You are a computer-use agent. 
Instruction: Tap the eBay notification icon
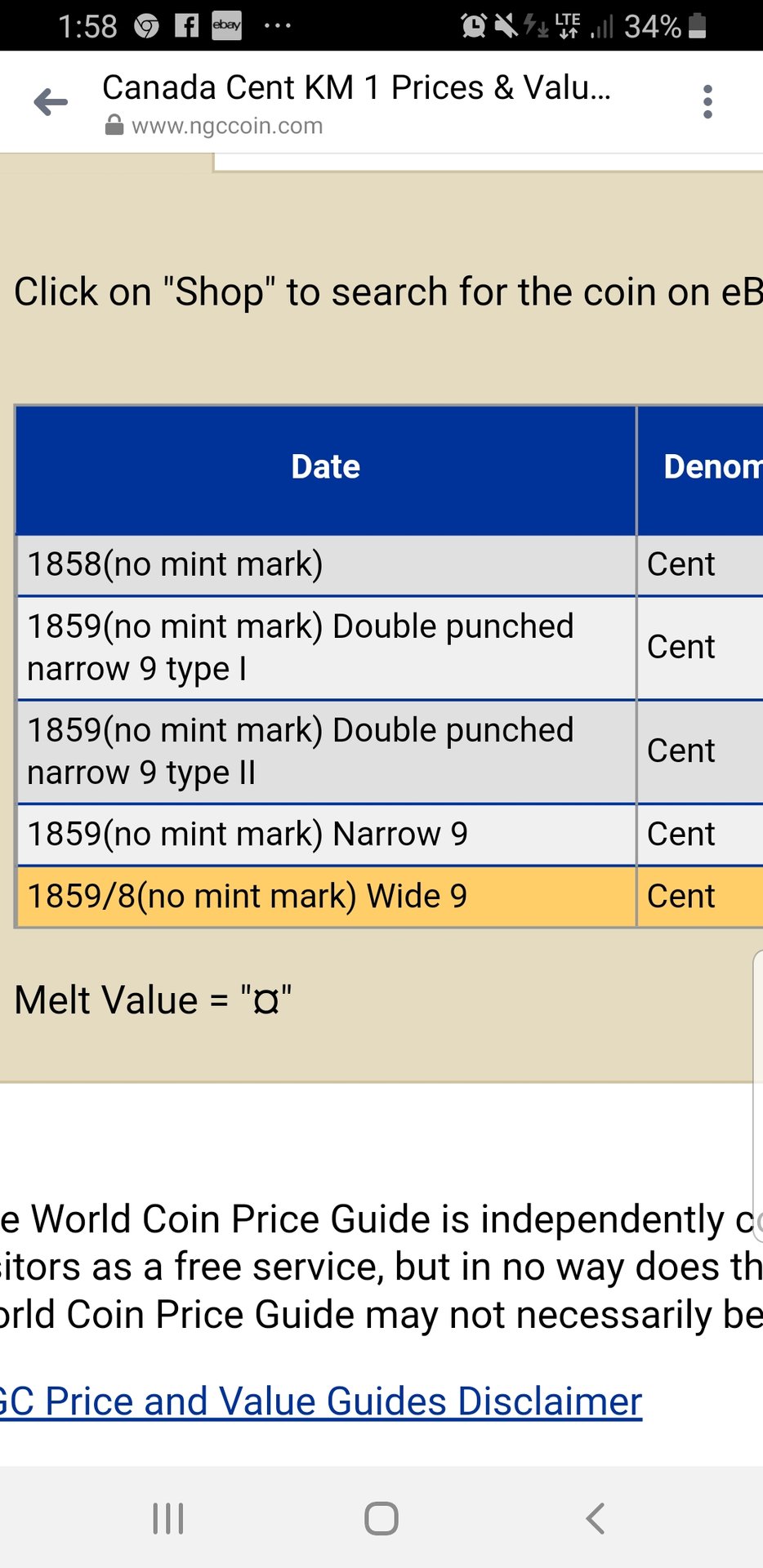[x=226, y=25]
